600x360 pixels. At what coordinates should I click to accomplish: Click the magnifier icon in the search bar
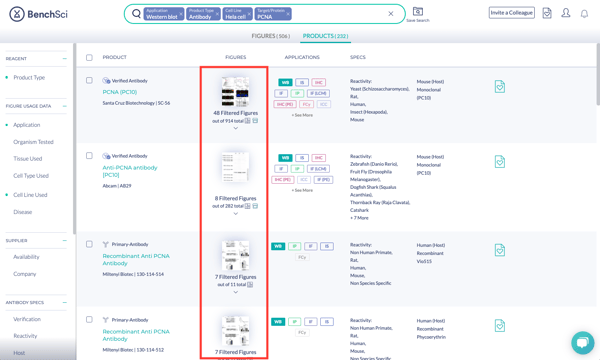[x=136, y=14]
